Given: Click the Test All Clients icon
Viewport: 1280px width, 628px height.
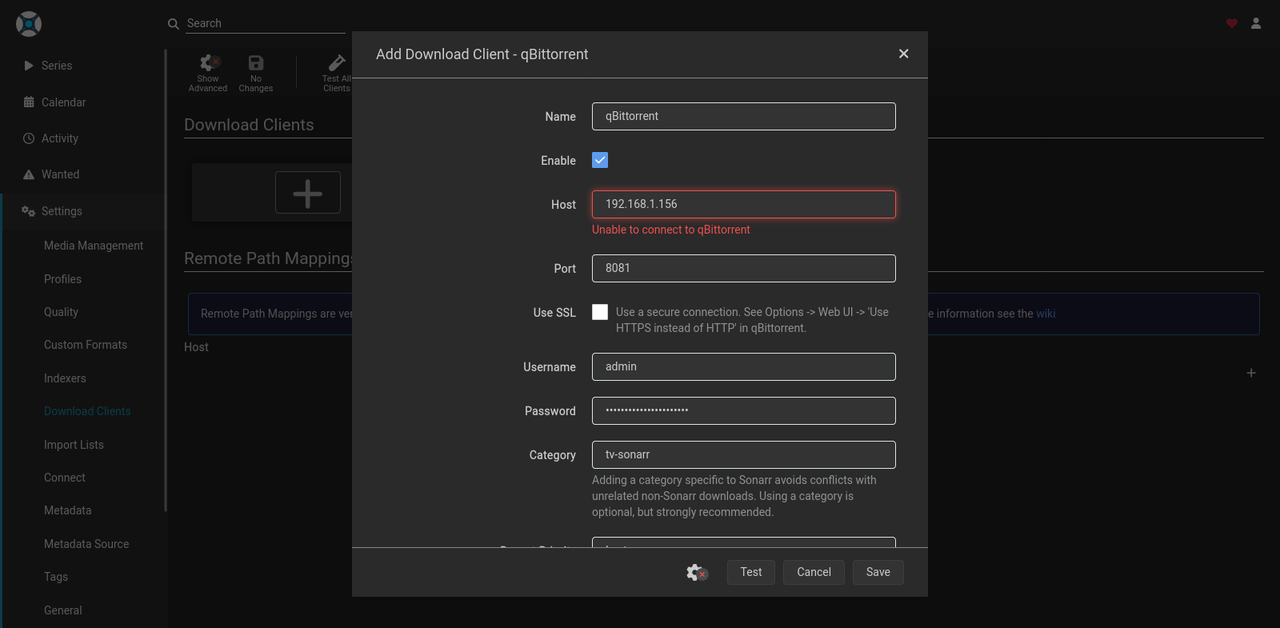Looking at the screenshot, I should (x=337, y=63).
